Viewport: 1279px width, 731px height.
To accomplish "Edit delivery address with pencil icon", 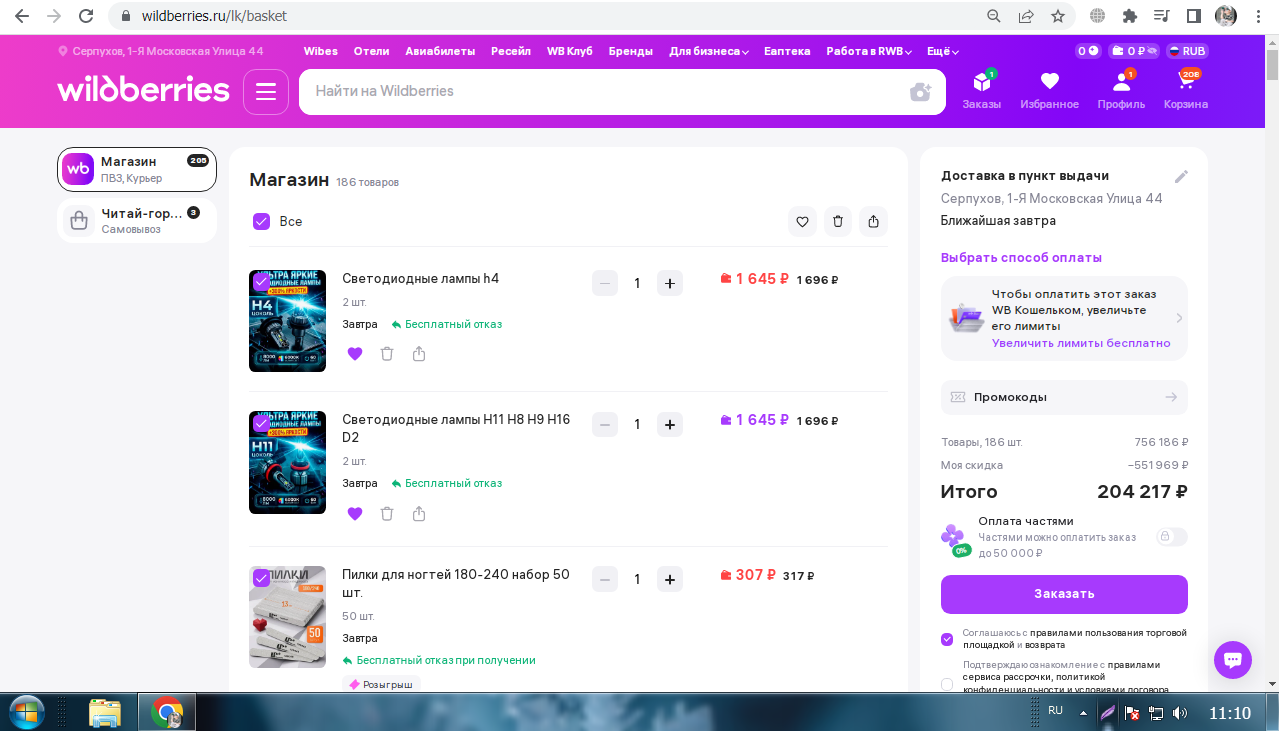I will coord(1181,176).
